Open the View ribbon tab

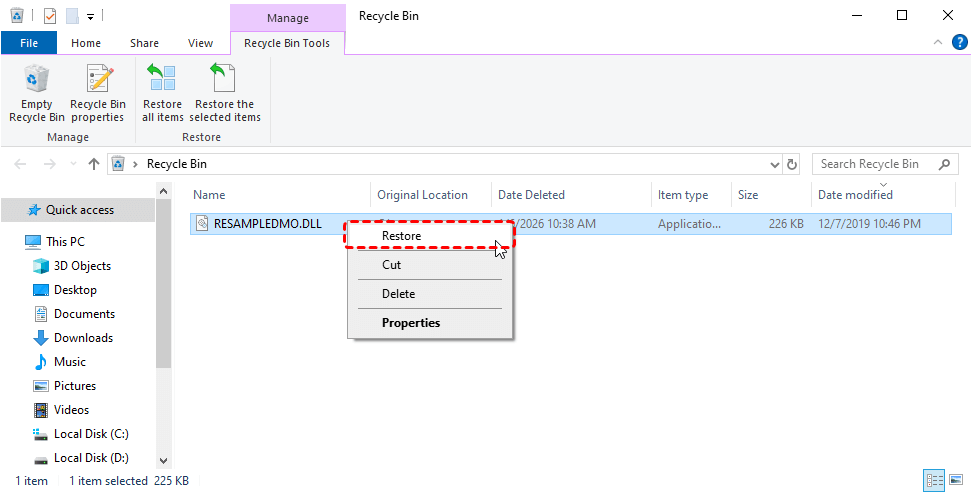[200, 43]
